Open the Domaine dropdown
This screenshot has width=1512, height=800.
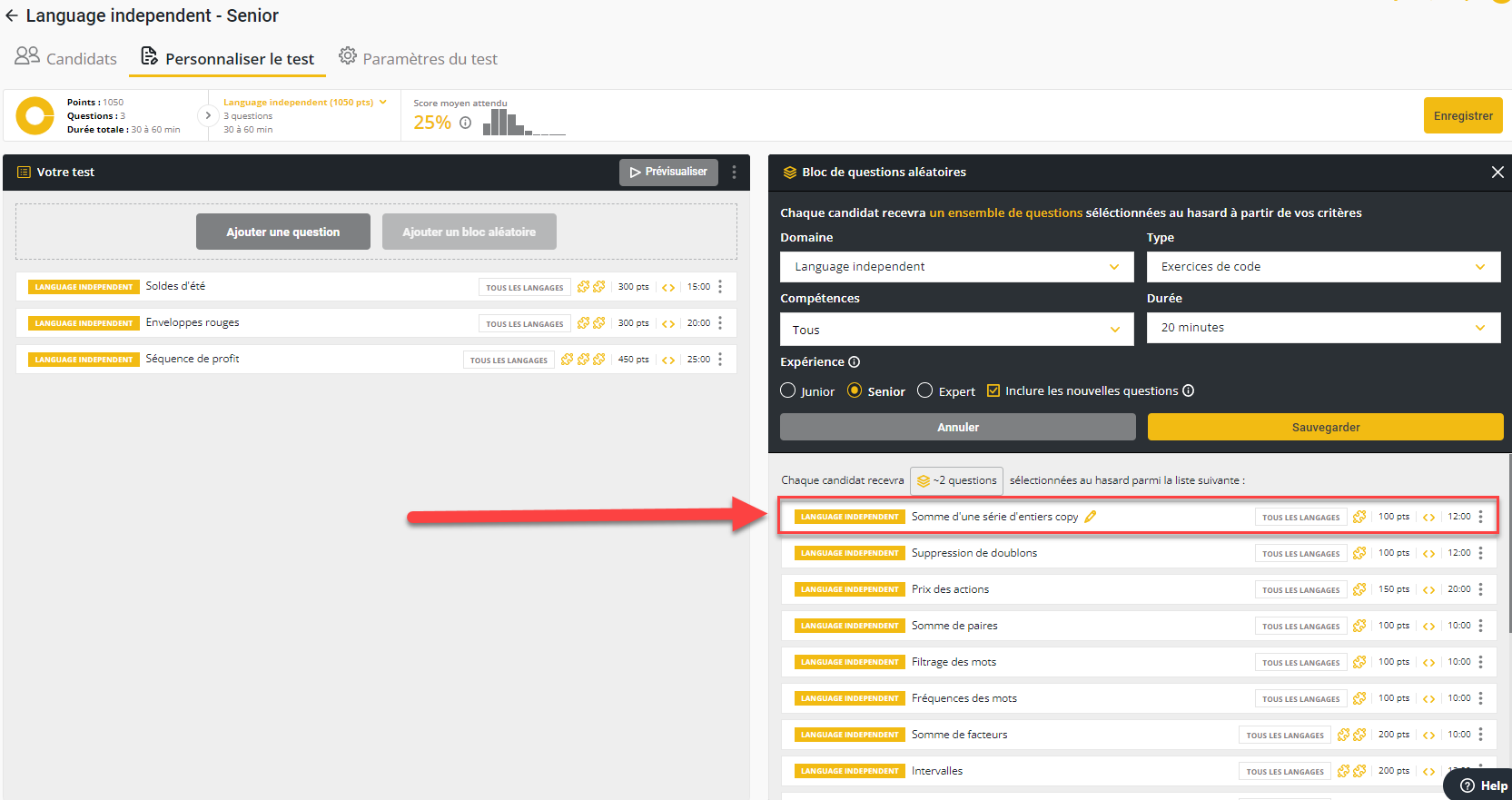(956, 267)
